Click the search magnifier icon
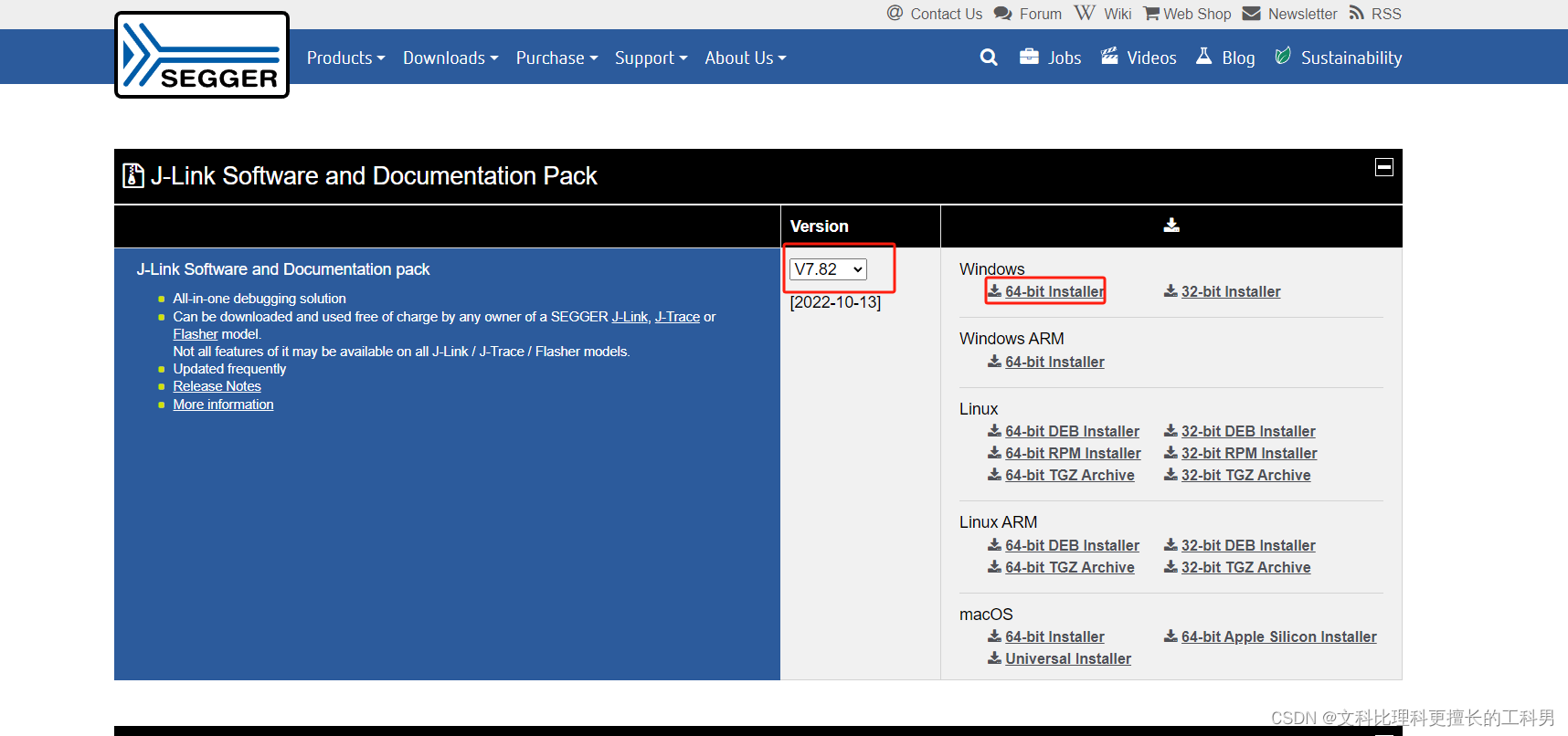Screen dimensions: 1568x736 click(989, 58)
